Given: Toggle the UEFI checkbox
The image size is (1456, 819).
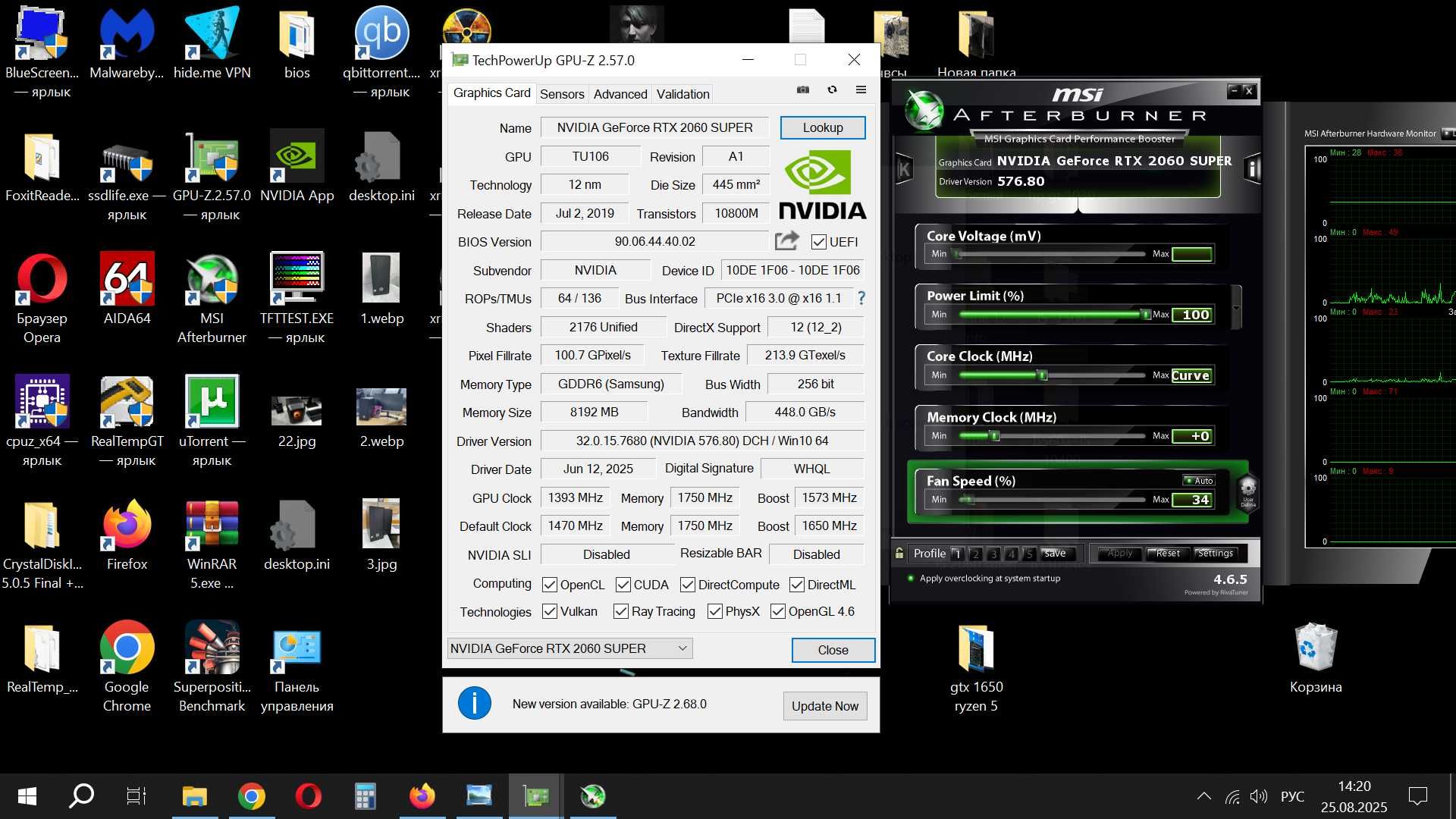Looking at the screenshot, I should tap(818, 242).
